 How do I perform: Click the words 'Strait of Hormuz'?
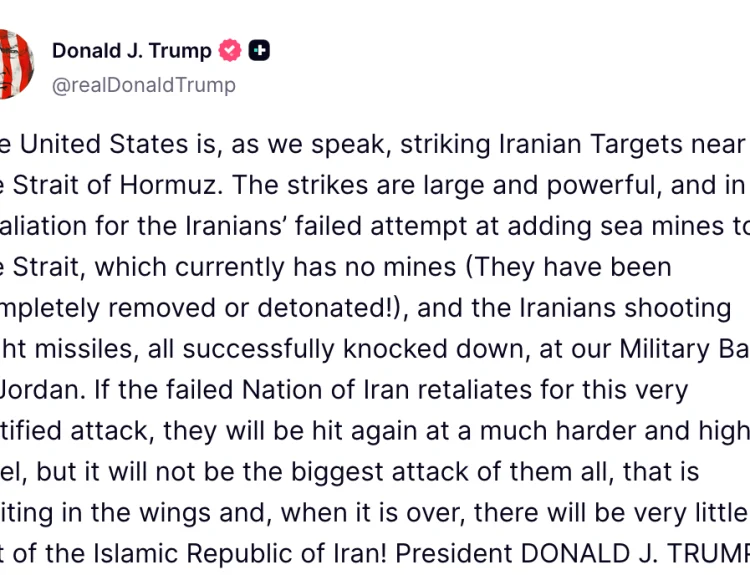tap(115, 185)
